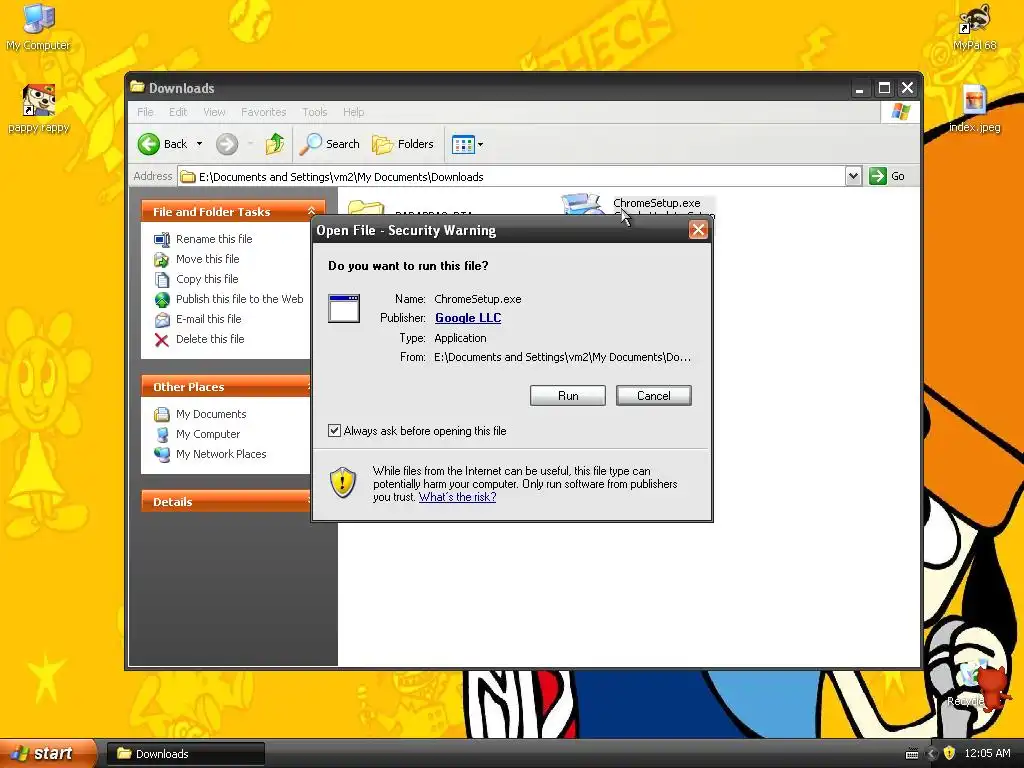
Task: Open My Computer desktop icon
Action: pos(38,27)
